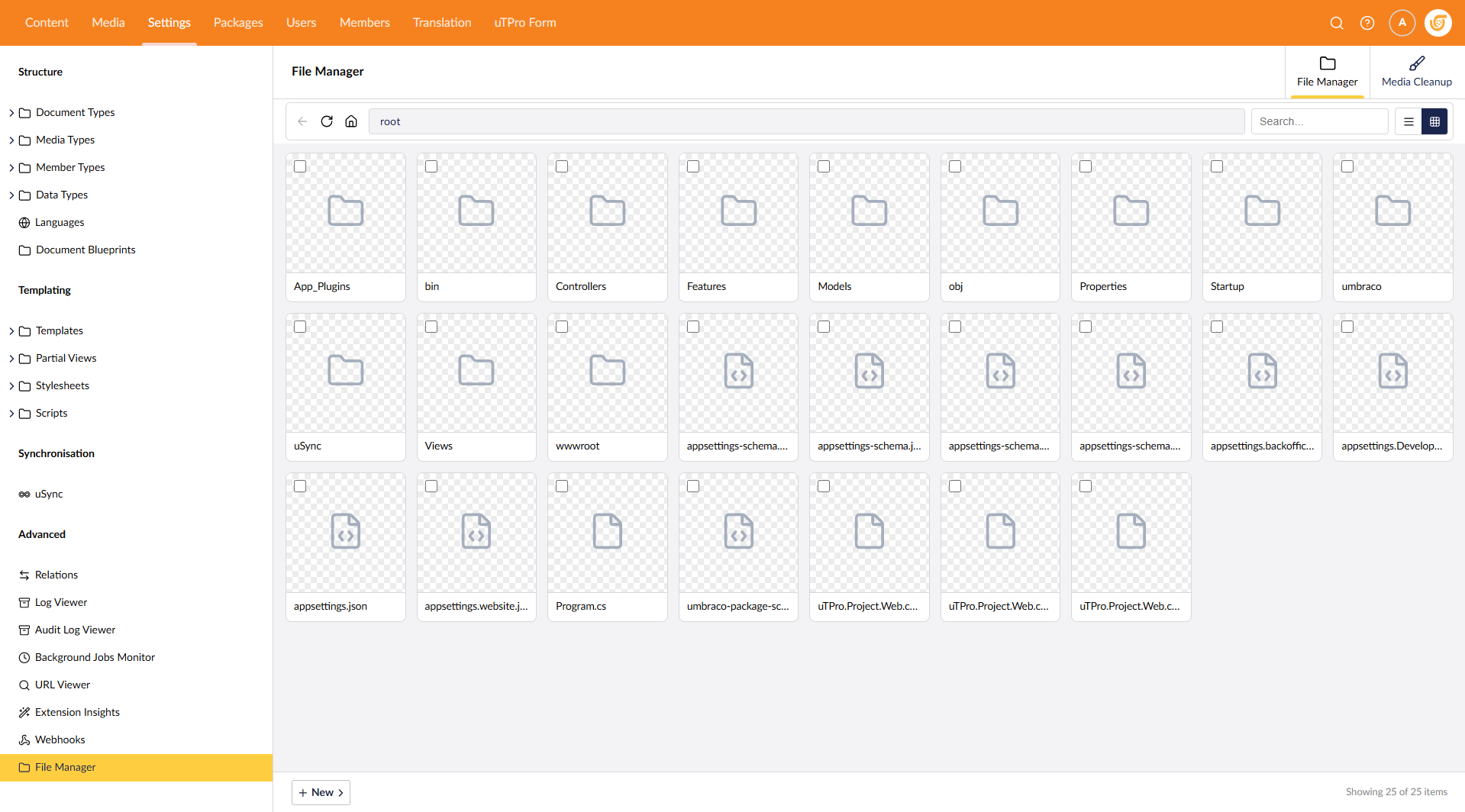This screenshot has height=812, width=1465.
Task: Open Relations in Advanced section
Action: click(x=48, y=575)
